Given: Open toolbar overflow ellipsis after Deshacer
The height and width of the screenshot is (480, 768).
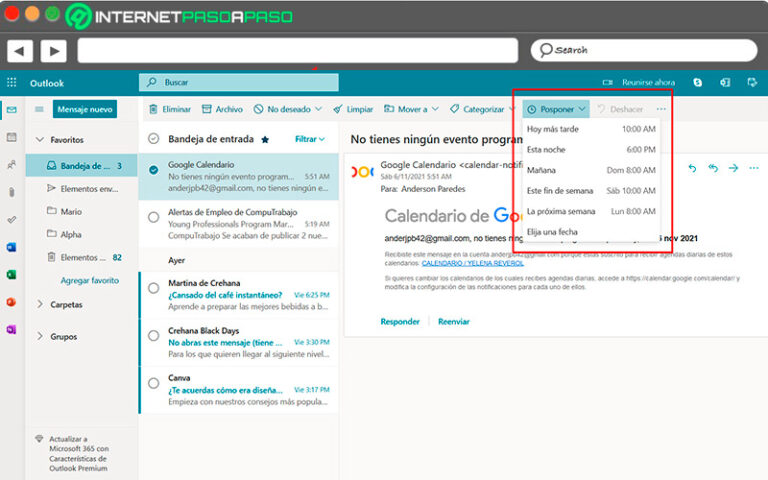Looking at the screenshot, I should [x=661, y=109].
